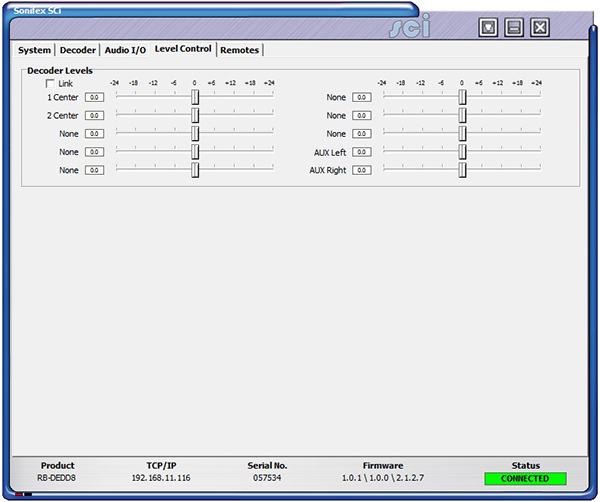600x502 pixels.
Task: Click the product name RB-DEDD8
Action: click(x=57, y=478)
